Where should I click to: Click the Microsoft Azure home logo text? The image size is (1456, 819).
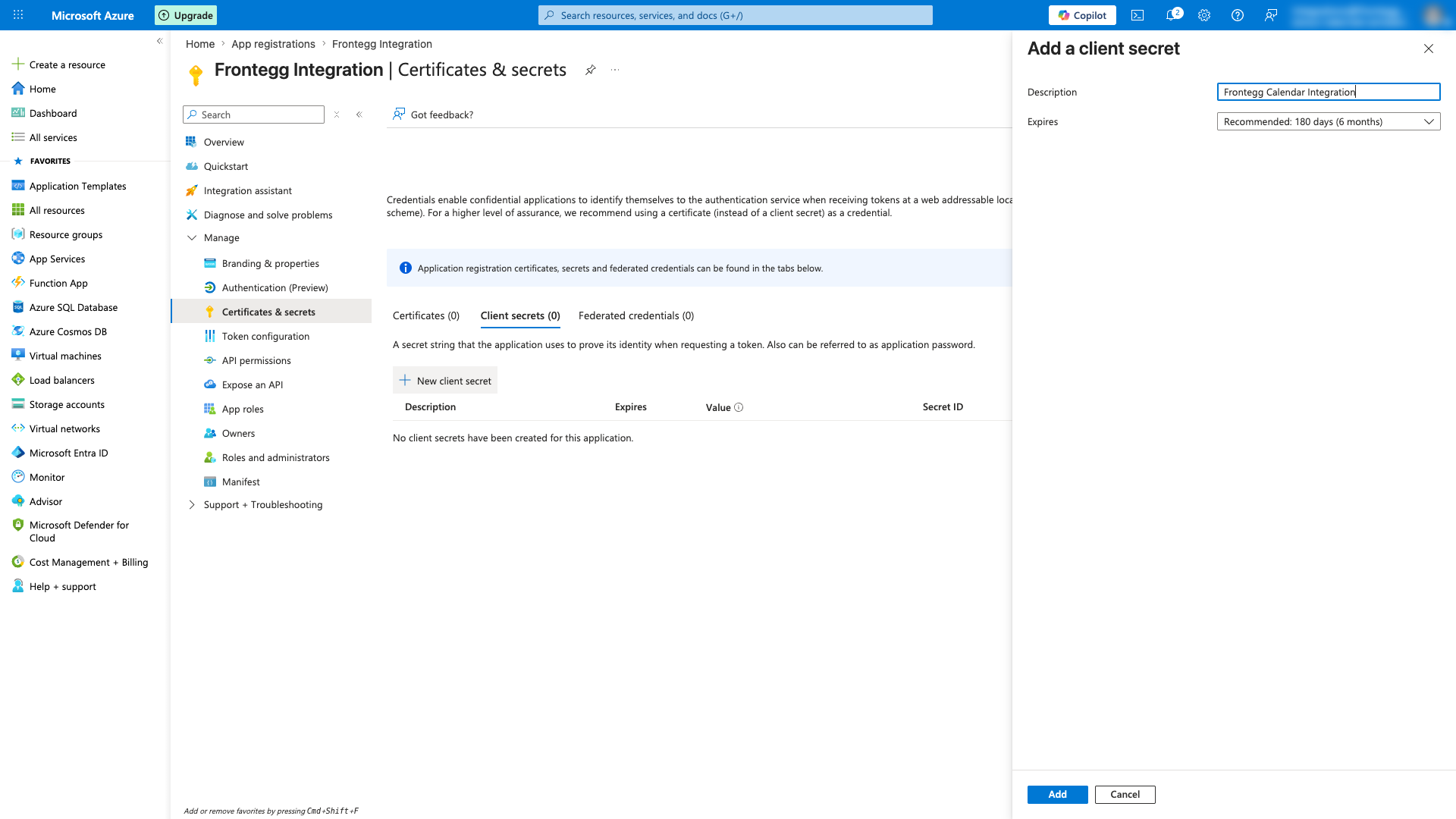coord(93,15)
